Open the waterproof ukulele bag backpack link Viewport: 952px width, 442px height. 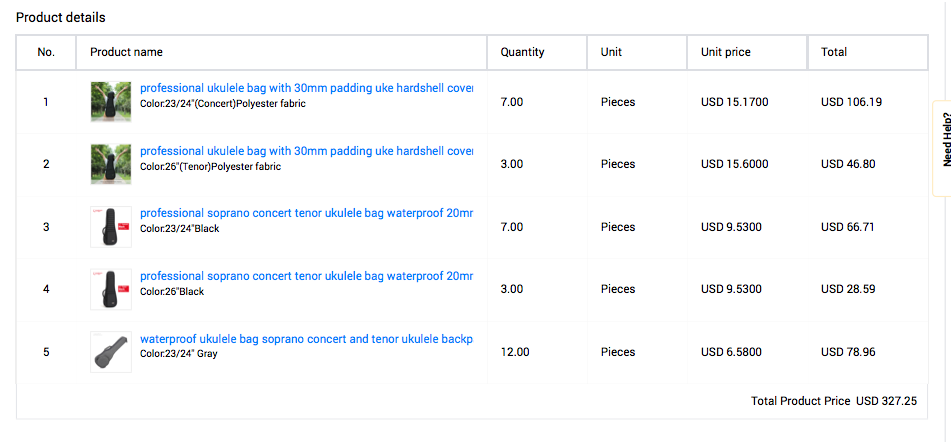307,339
